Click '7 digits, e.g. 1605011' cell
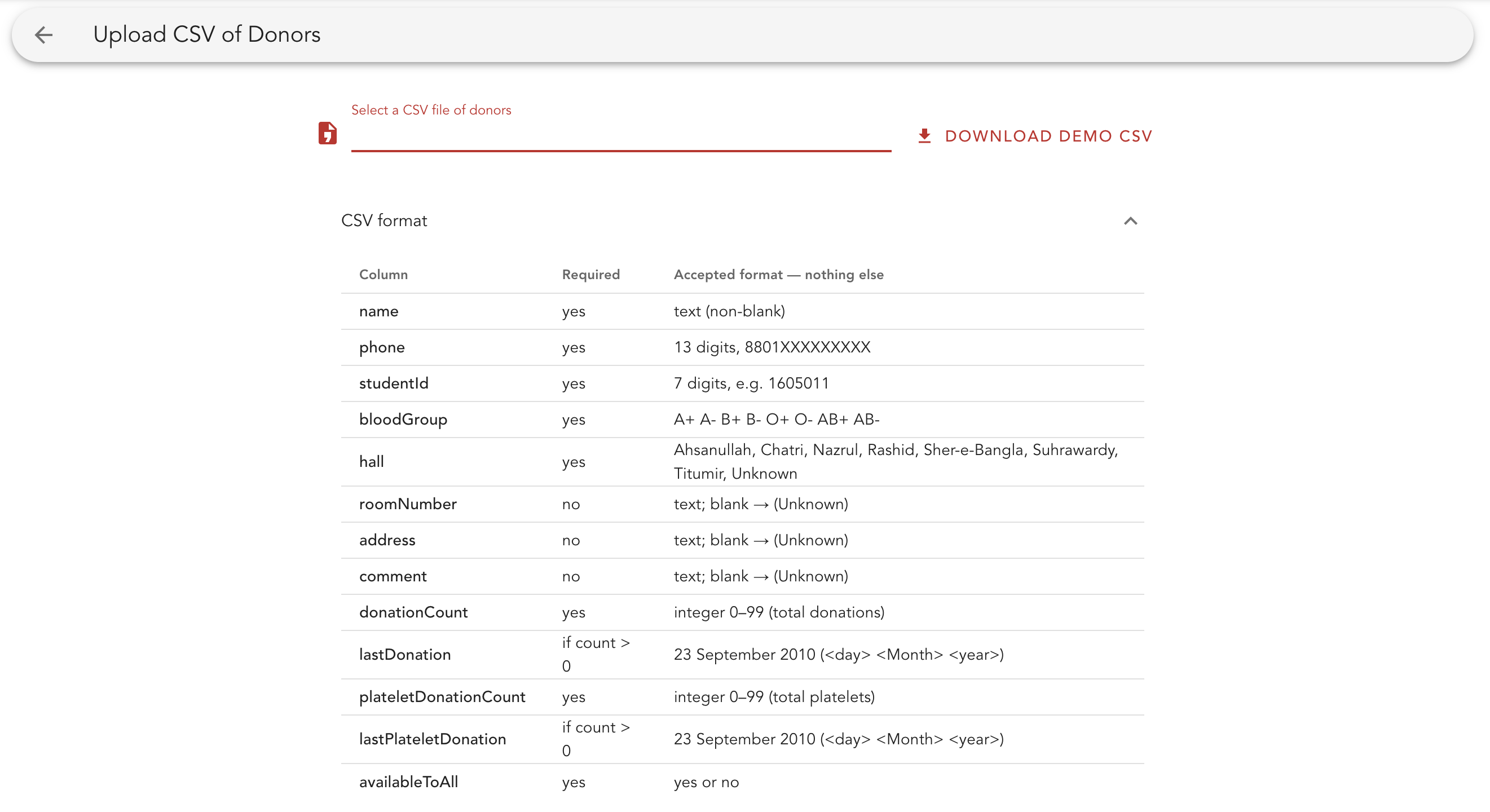Image resolution: width=1490 pixels, height=812 pixels. pyautogui.click(x=751, y=383)
